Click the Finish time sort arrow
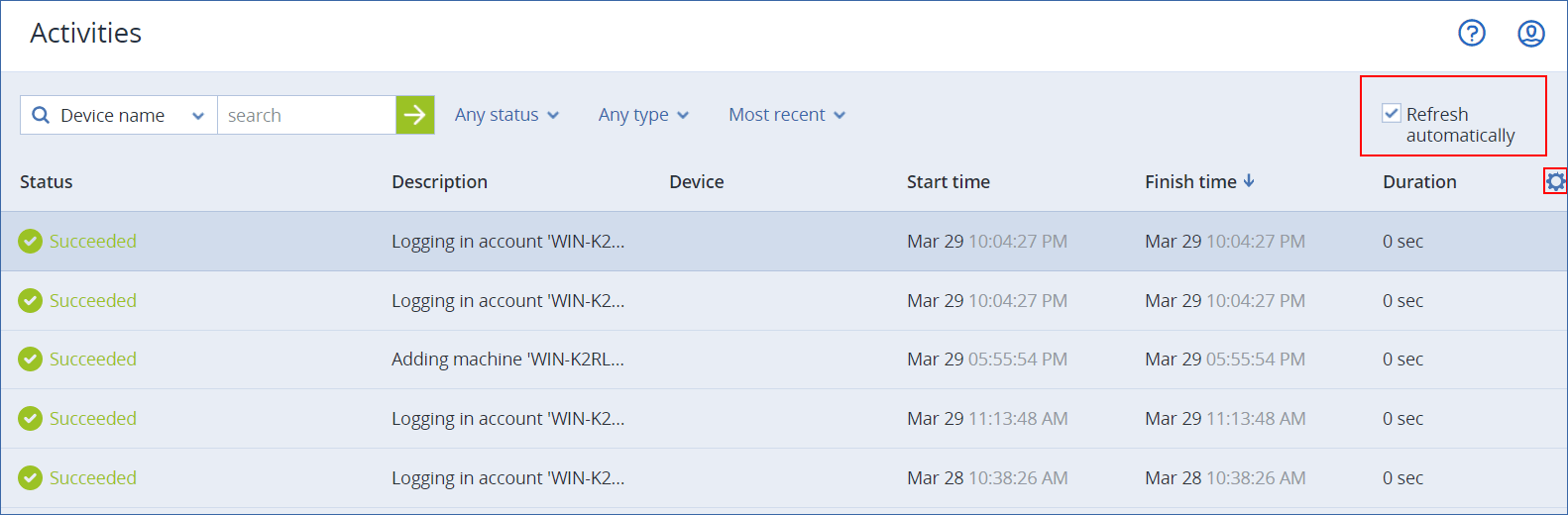 [x=1249, y=180]
